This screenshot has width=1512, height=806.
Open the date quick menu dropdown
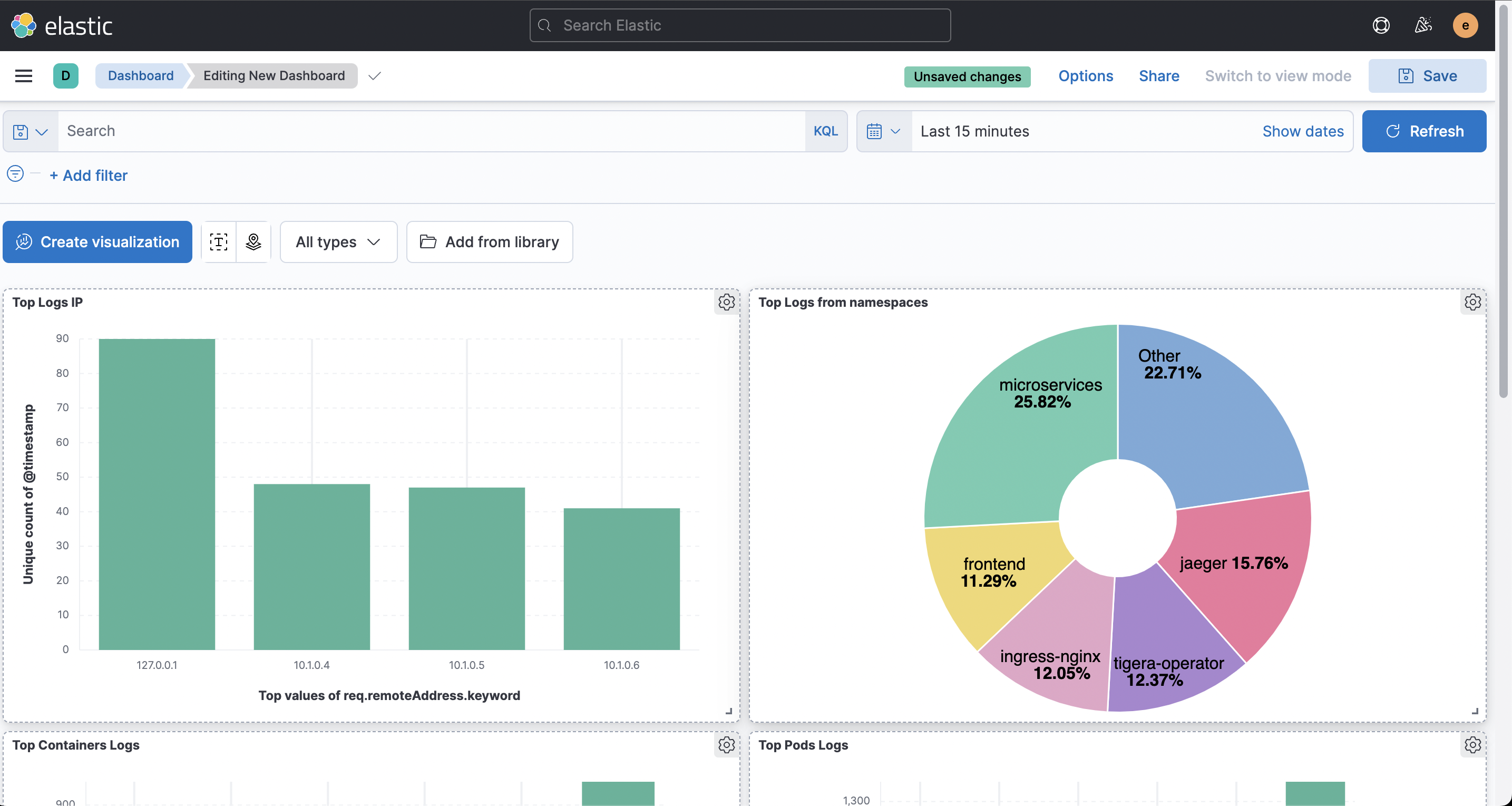coord(883,131)
